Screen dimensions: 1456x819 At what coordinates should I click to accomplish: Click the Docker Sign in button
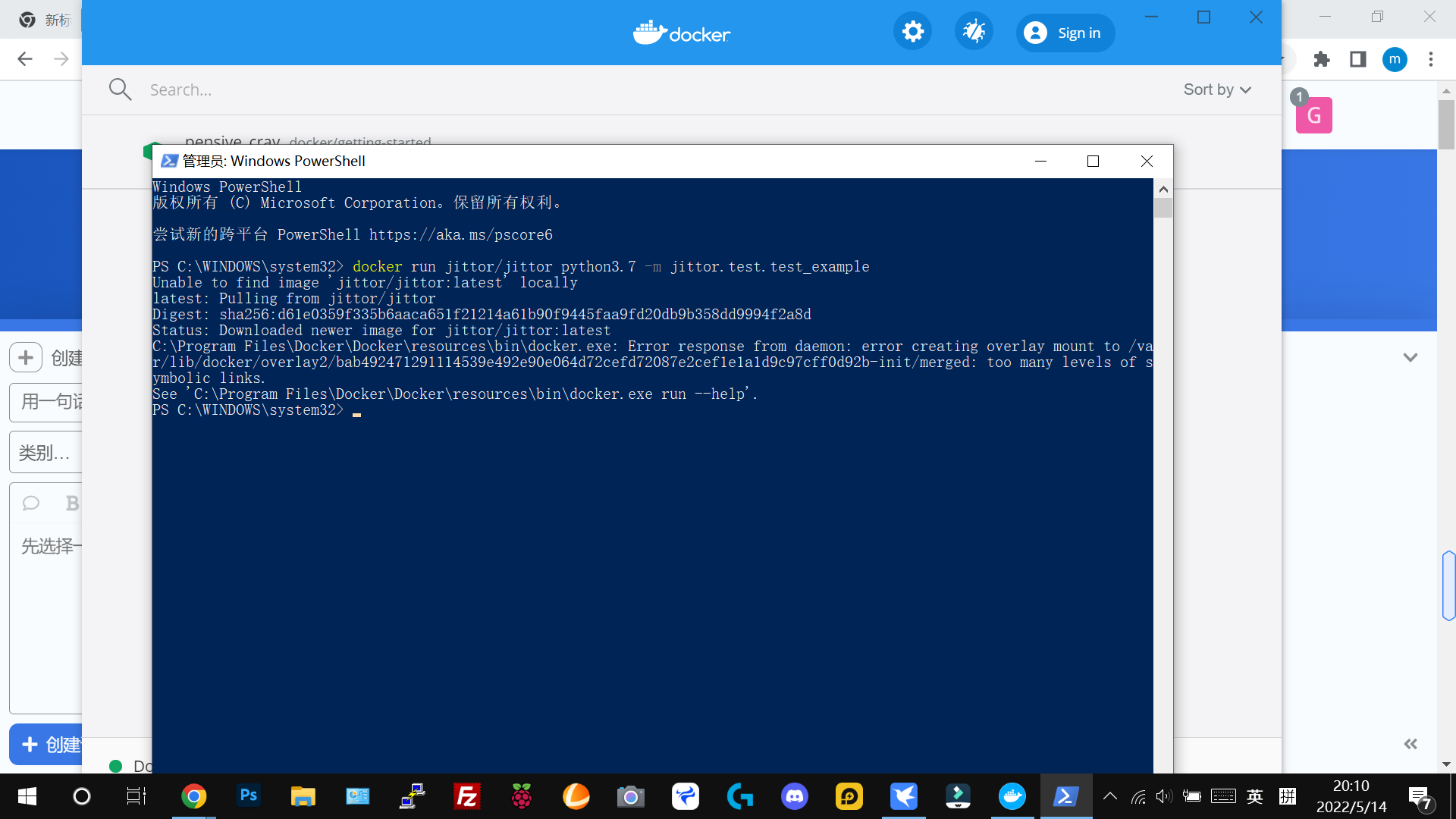pyautogui.click(x=1065, y=33)
